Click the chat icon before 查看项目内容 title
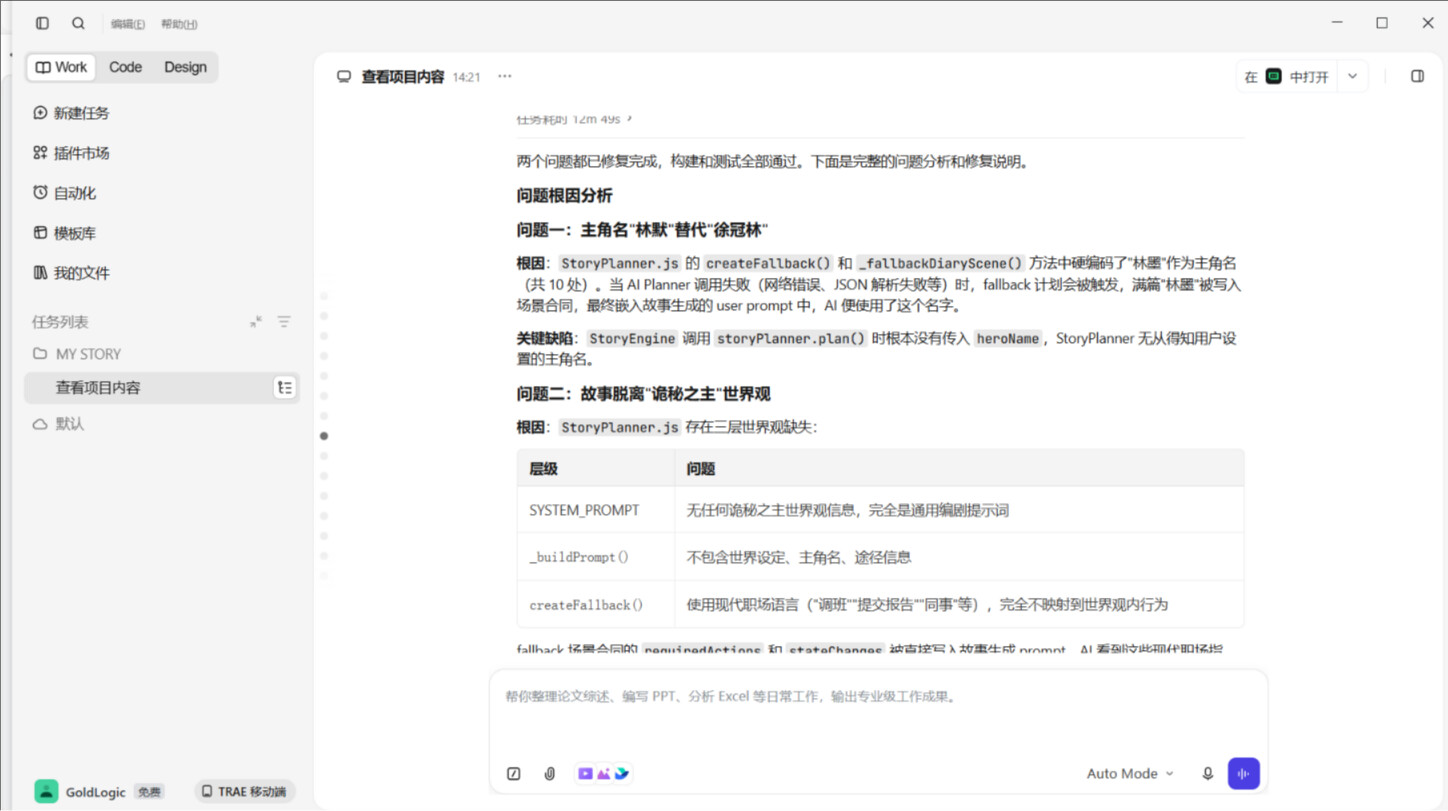The height and width of the screenshot is (811, 1448). click(x=344, y=76)
